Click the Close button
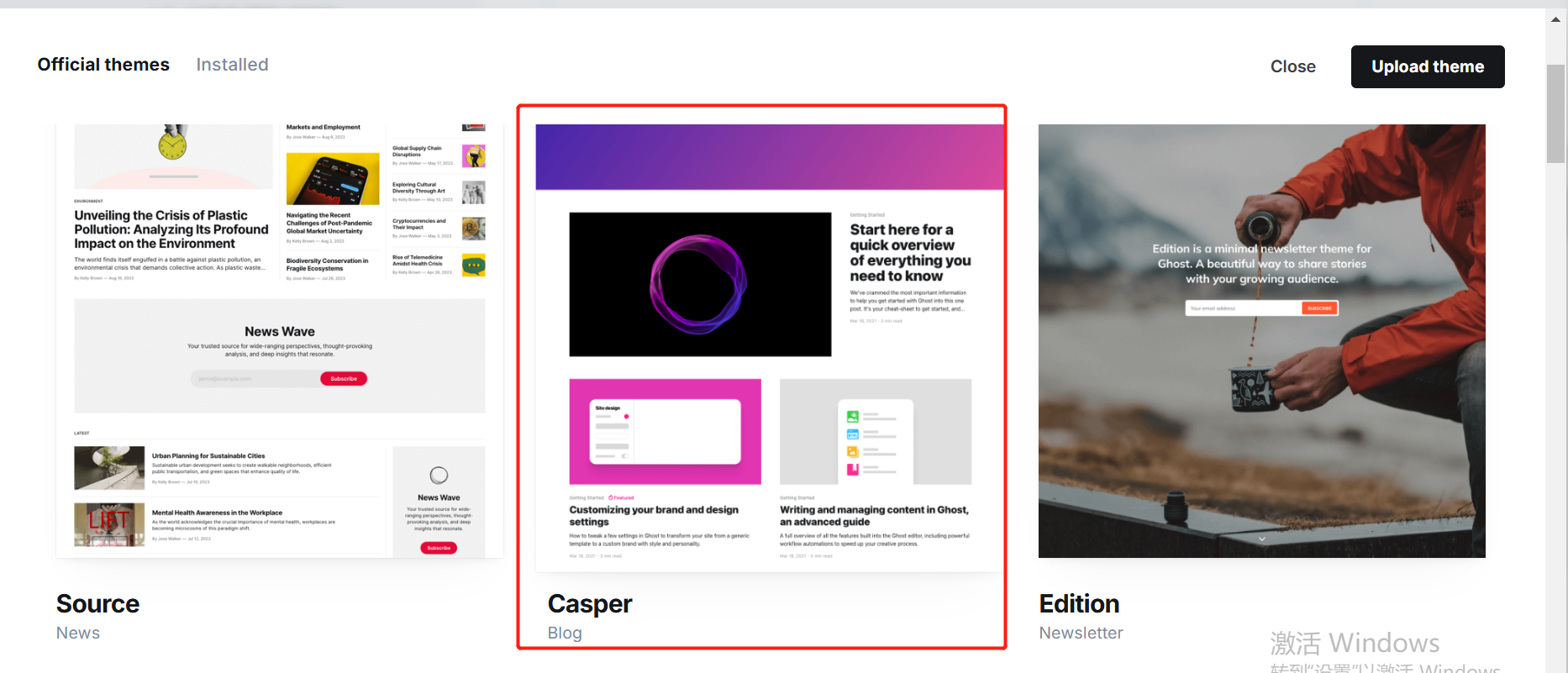The width and height of the screenshot is (1568, 673). click(x=1292, y=66)
